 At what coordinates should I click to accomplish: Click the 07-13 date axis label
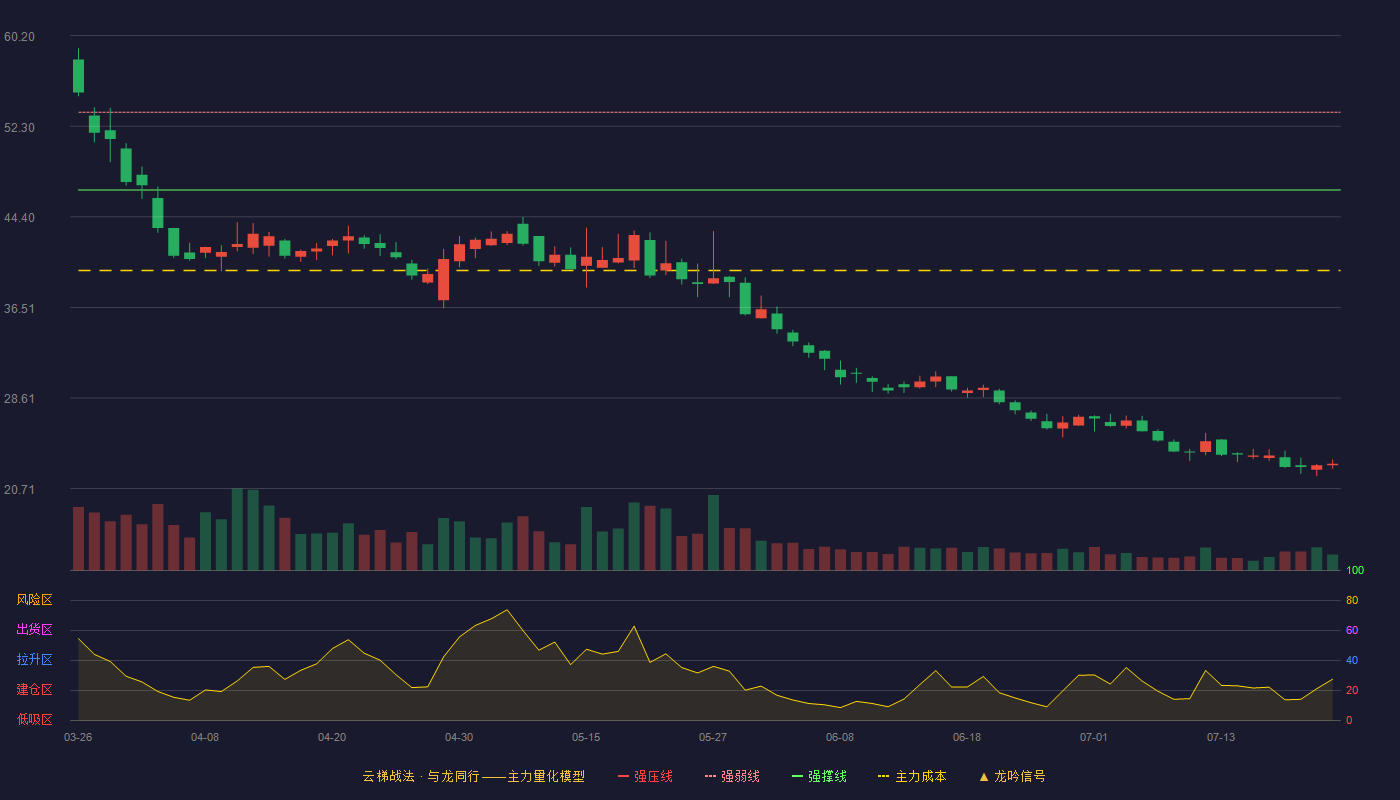(1221, 737)
